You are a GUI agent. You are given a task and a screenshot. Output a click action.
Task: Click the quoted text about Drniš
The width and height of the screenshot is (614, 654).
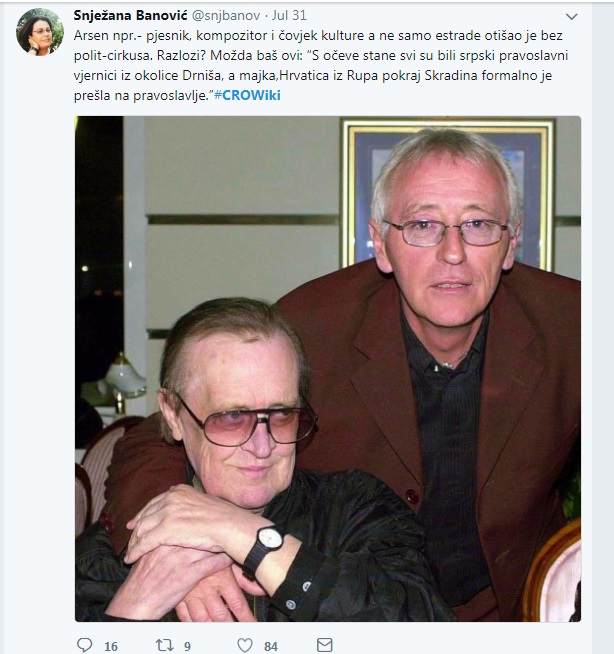point(321,75)
